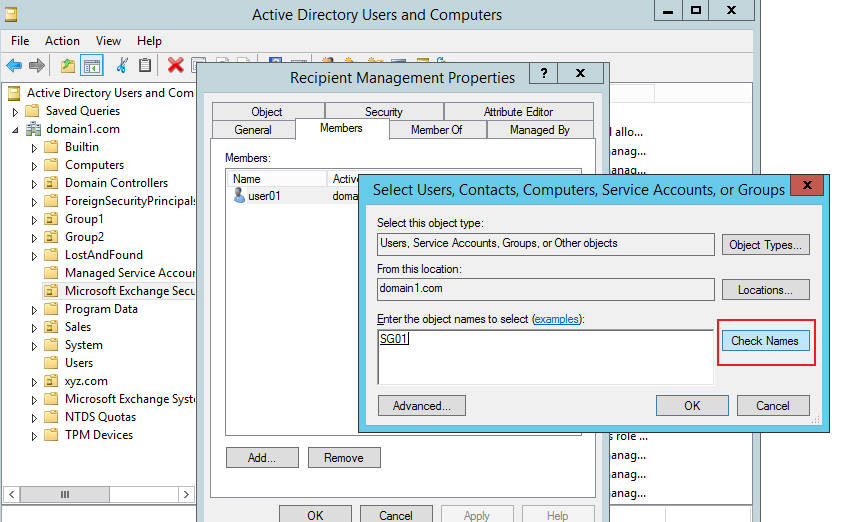Expand the Computers container
This screenshot has width=844, height=522.
(x=34, y=166)
